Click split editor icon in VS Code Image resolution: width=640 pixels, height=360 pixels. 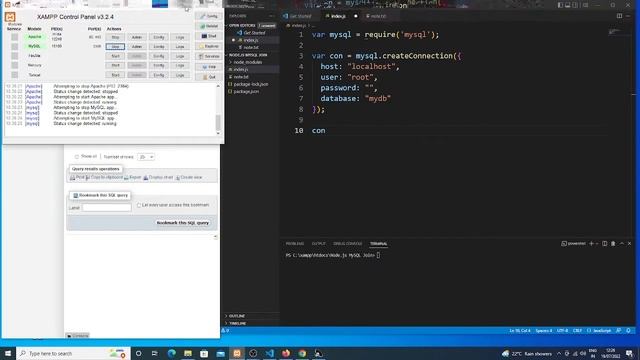click(620, 16)
